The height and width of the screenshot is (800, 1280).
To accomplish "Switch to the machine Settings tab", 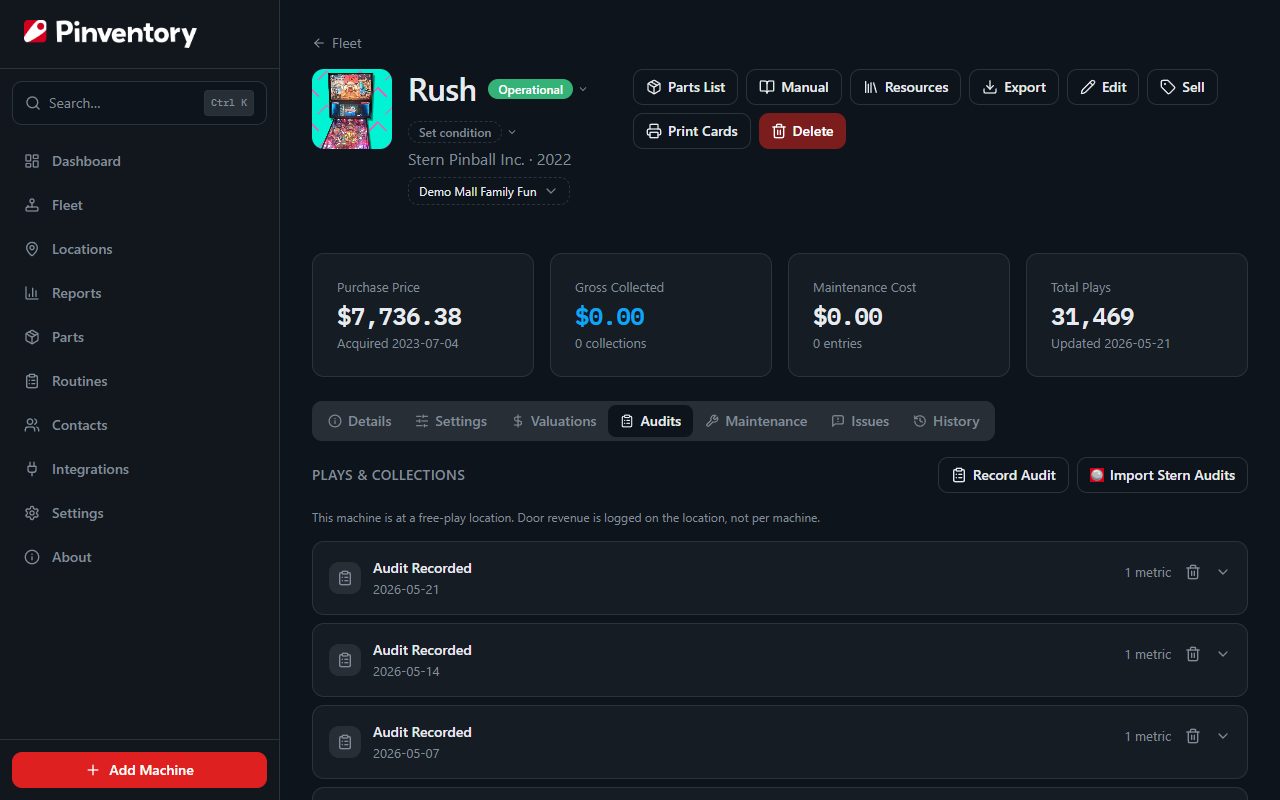I will [451, 421].
